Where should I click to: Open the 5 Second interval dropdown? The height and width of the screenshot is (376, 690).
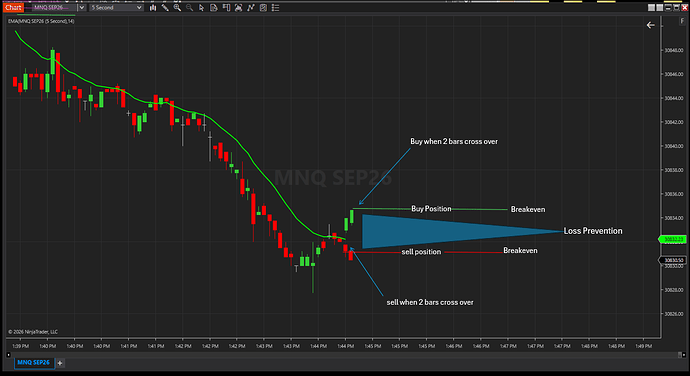(117, 7)
